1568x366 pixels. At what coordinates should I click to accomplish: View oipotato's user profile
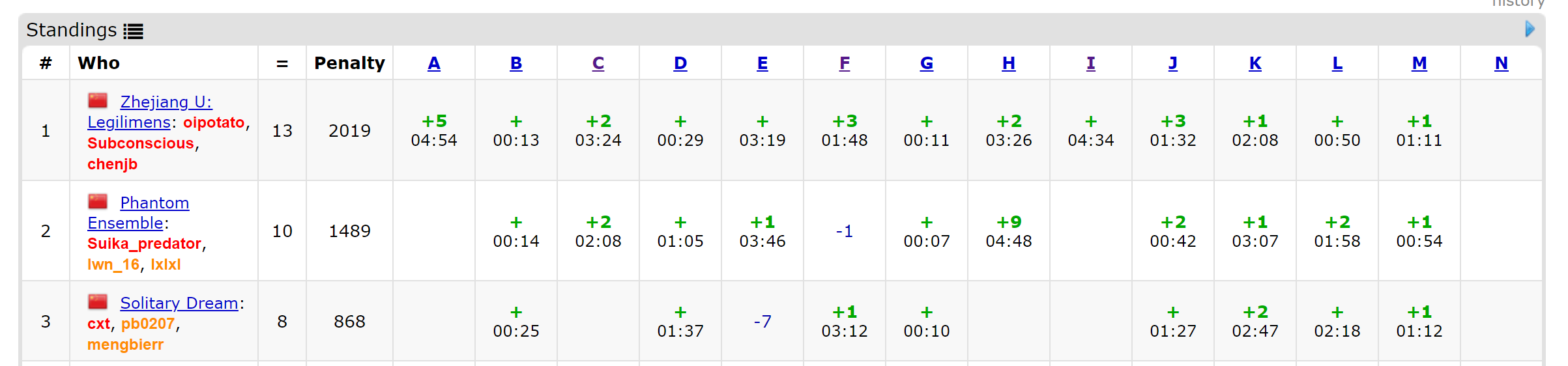[214, 122]
